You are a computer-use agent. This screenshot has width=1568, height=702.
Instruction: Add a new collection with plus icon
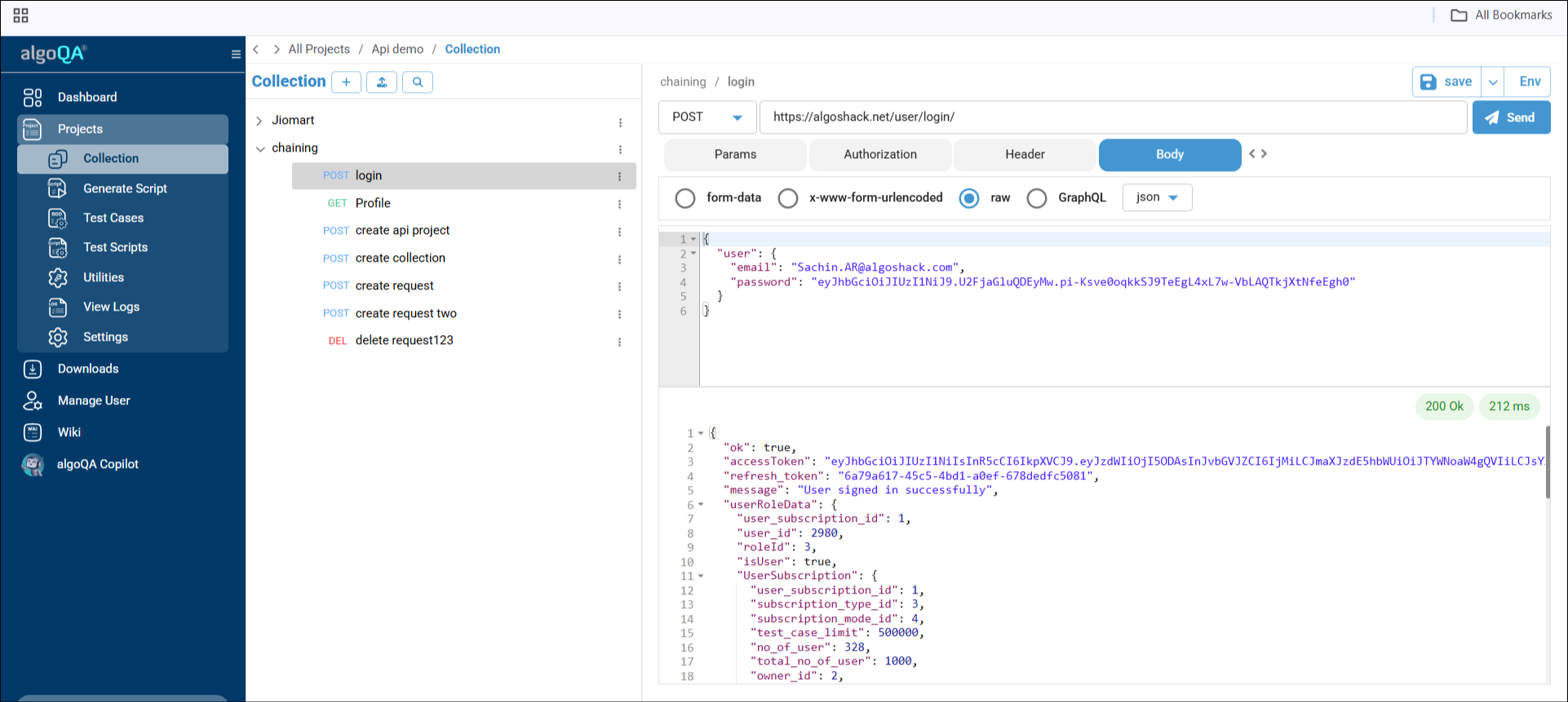click(x=346, y=82)
